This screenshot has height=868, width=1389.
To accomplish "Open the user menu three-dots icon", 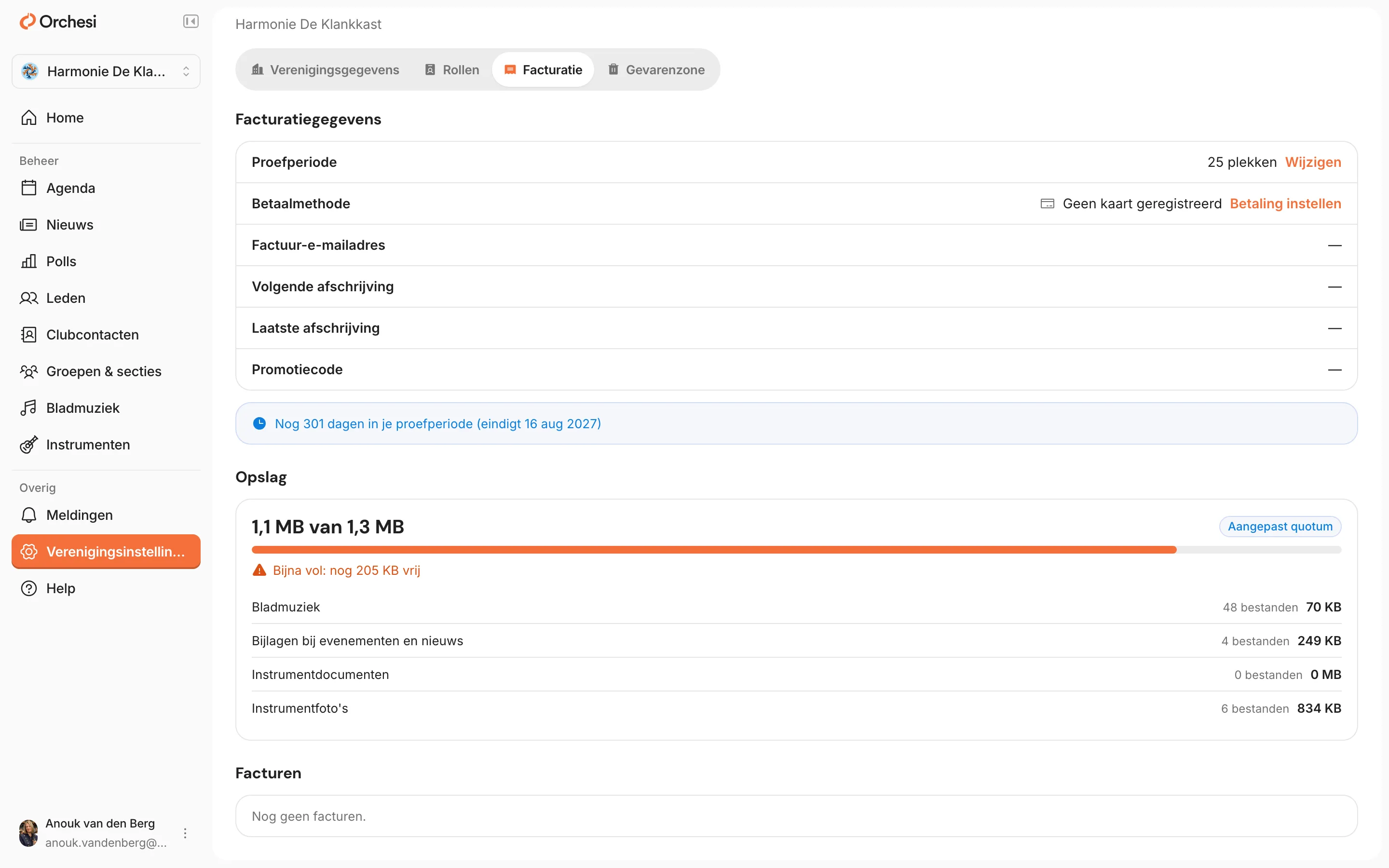I will click(185, 833).
